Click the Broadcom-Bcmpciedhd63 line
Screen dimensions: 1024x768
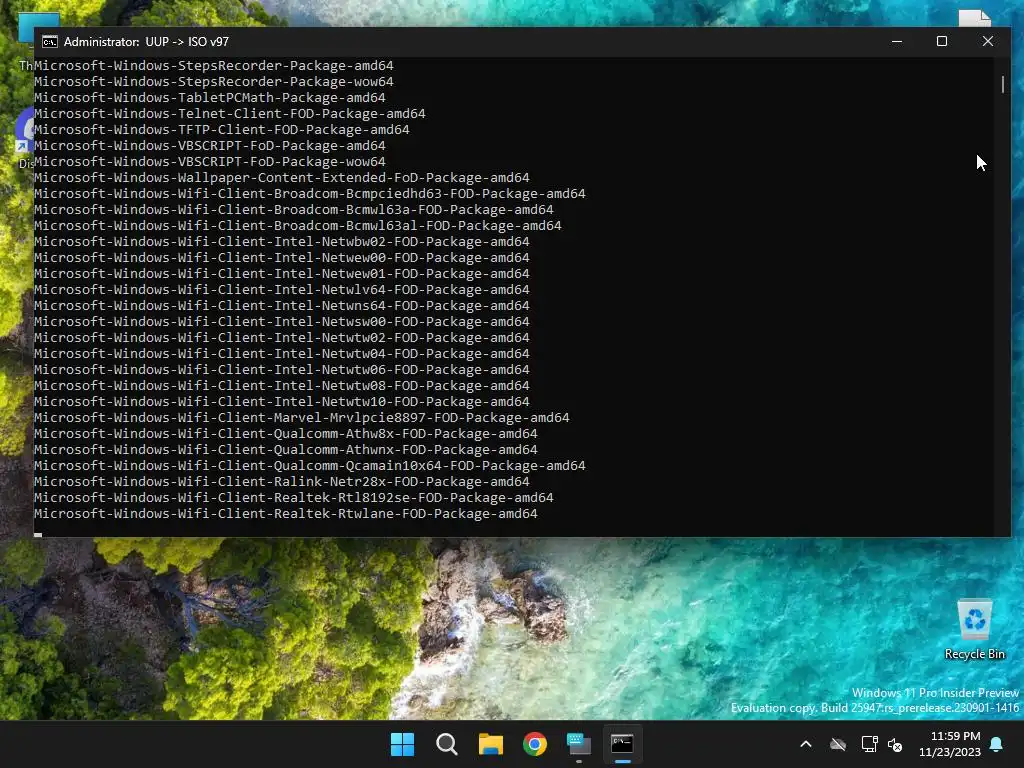click(310, 193)
